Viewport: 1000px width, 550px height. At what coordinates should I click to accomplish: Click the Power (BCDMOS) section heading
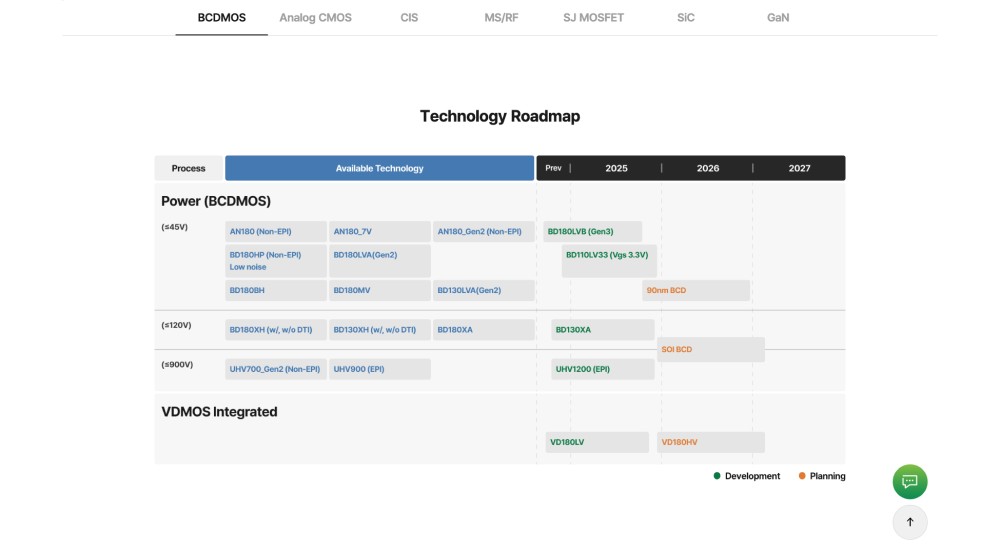pyautogui.click(x=216, y=202)
